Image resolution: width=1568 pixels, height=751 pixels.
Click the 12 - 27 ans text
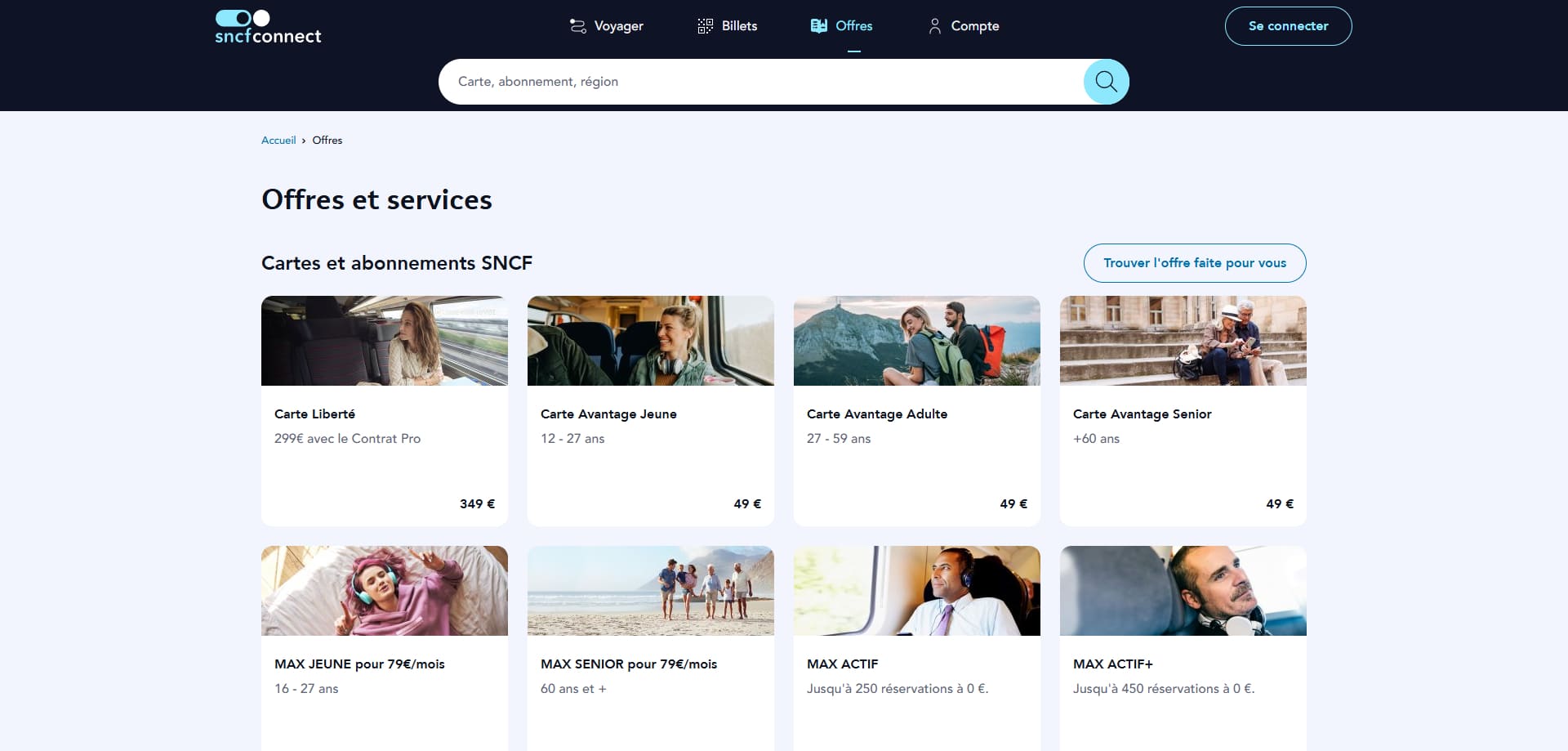click(572, 439)
